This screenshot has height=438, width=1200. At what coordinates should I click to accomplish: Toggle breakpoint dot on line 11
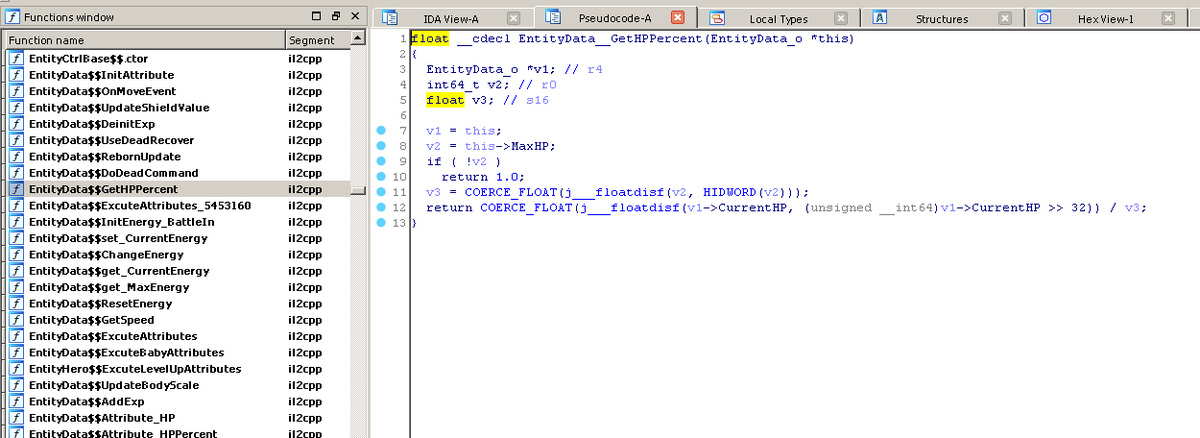point(381,192)
